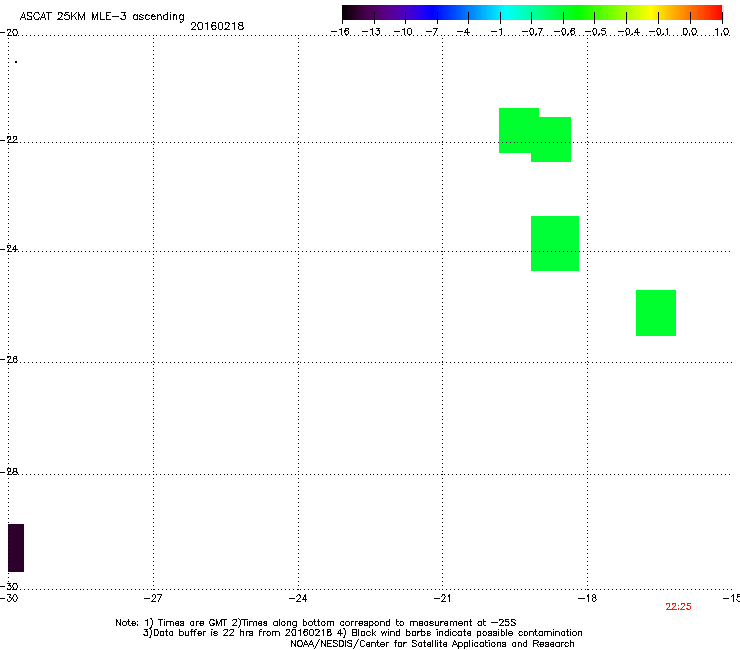The image size is (740, 650).
Task: Click the -0.1 label on color scale
Action: coord(659,32)
